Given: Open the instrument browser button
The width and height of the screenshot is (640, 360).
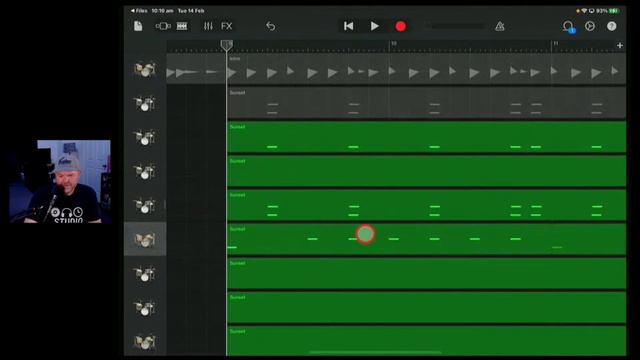Looking at the screenshot, I should click(x=163, y=26).
